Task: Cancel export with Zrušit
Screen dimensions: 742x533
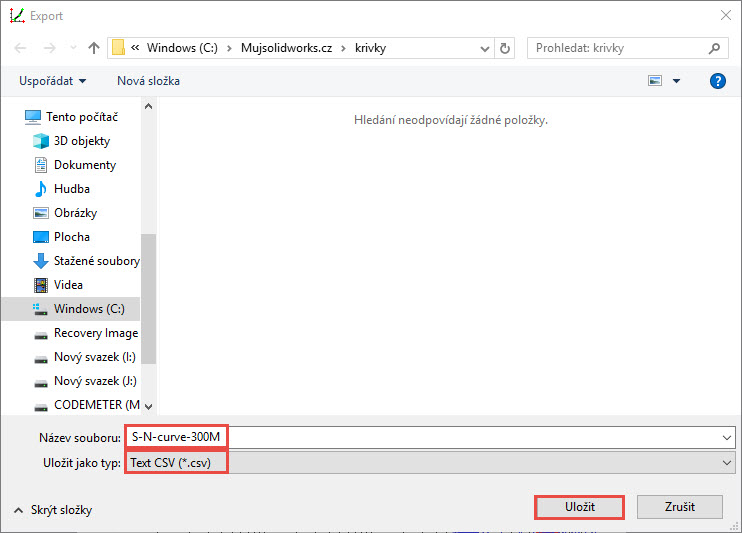Action: click(x=680, y=507)
